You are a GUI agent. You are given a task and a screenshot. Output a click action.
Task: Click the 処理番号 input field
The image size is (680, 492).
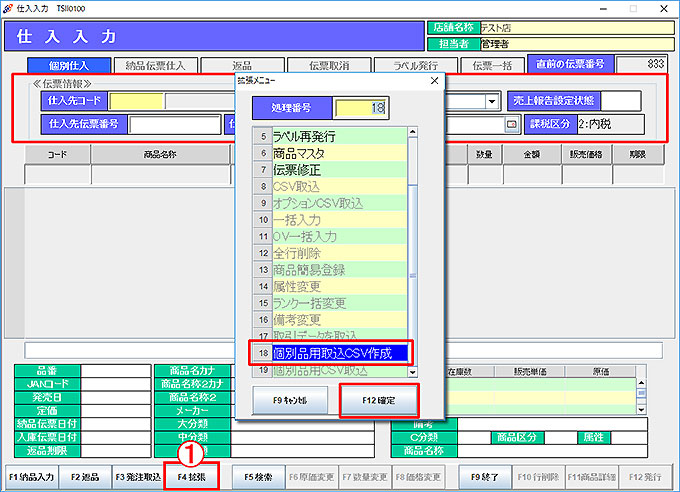click(x=360, y=107)
